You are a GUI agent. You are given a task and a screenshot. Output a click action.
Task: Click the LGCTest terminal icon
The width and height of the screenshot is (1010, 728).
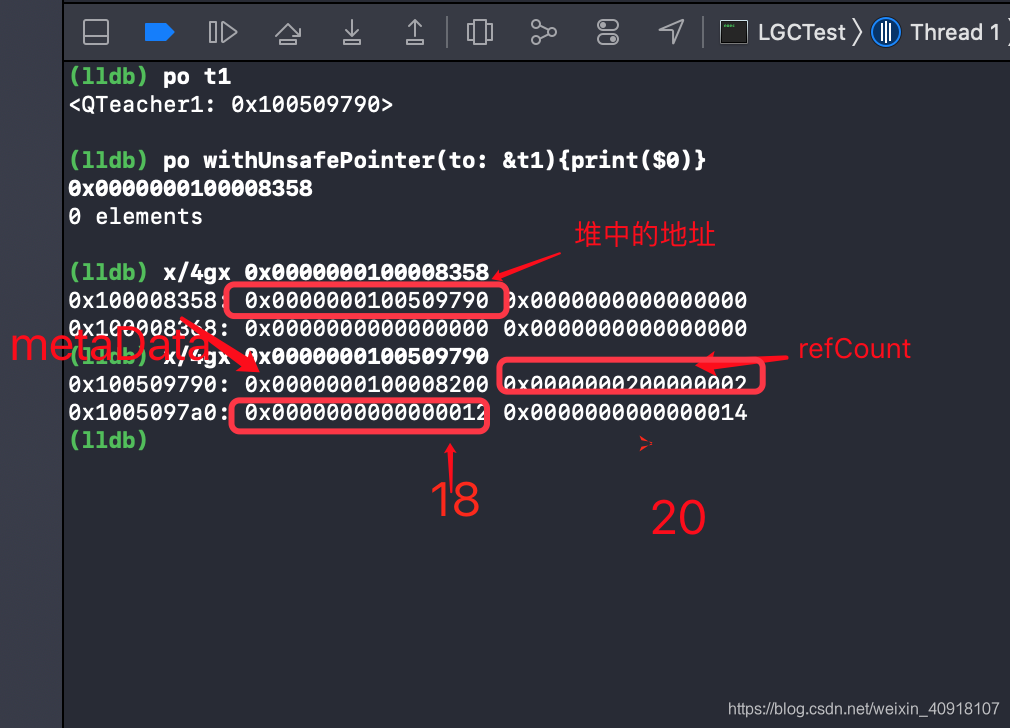733,32
